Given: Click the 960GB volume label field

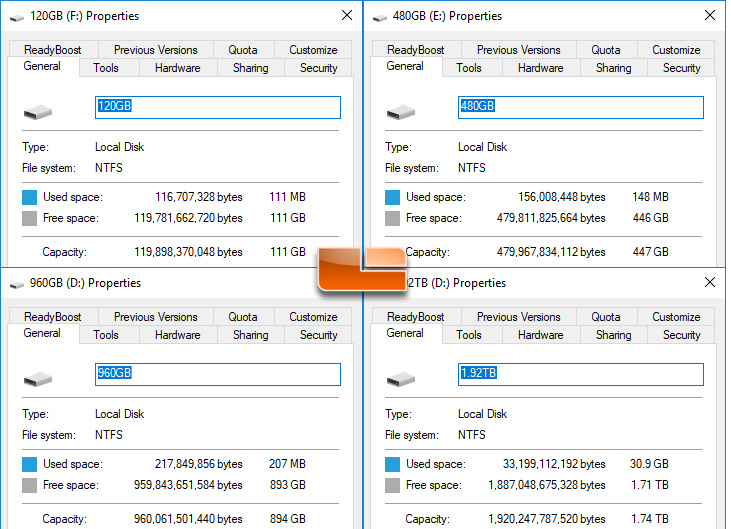Looking at the screenshot, I should [x=218, y=374].
